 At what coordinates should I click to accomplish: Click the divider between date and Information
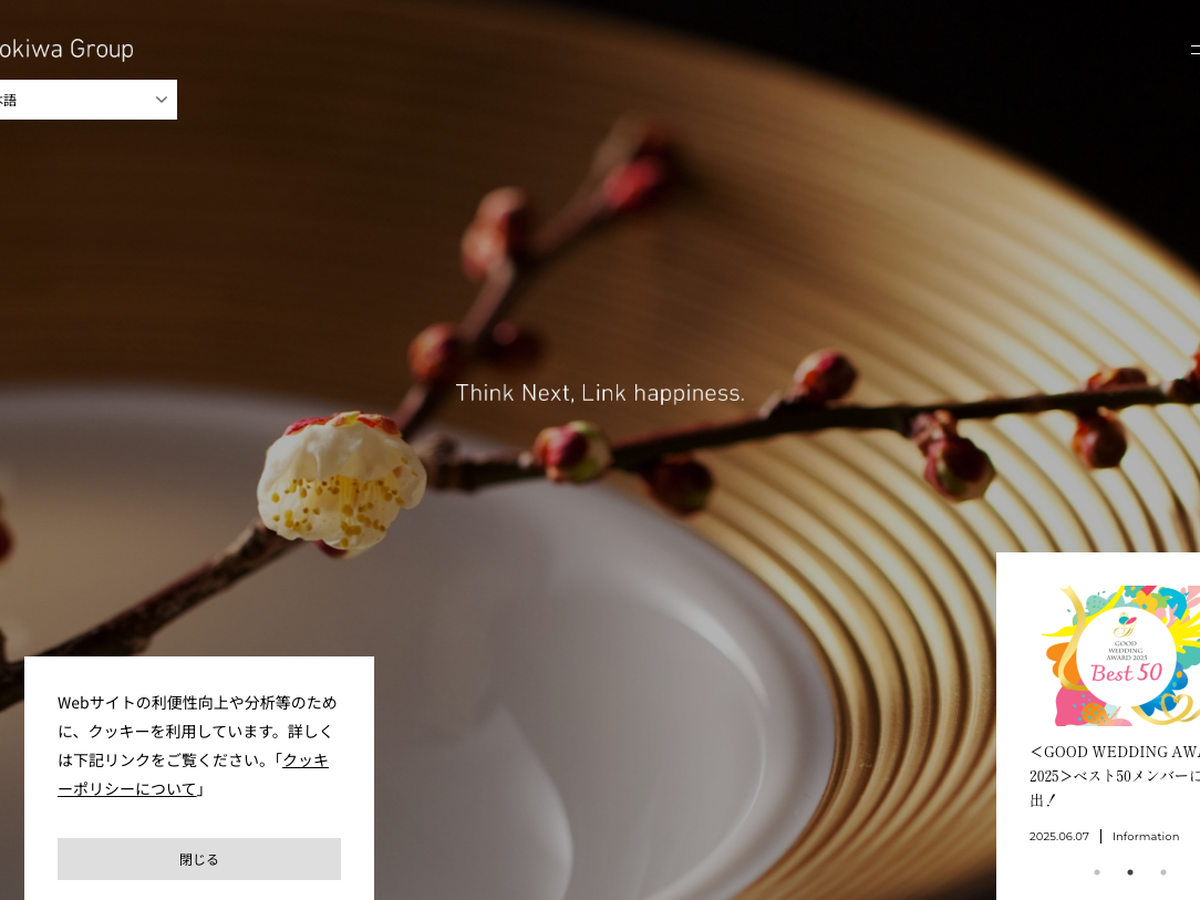tap(1101, 836)
